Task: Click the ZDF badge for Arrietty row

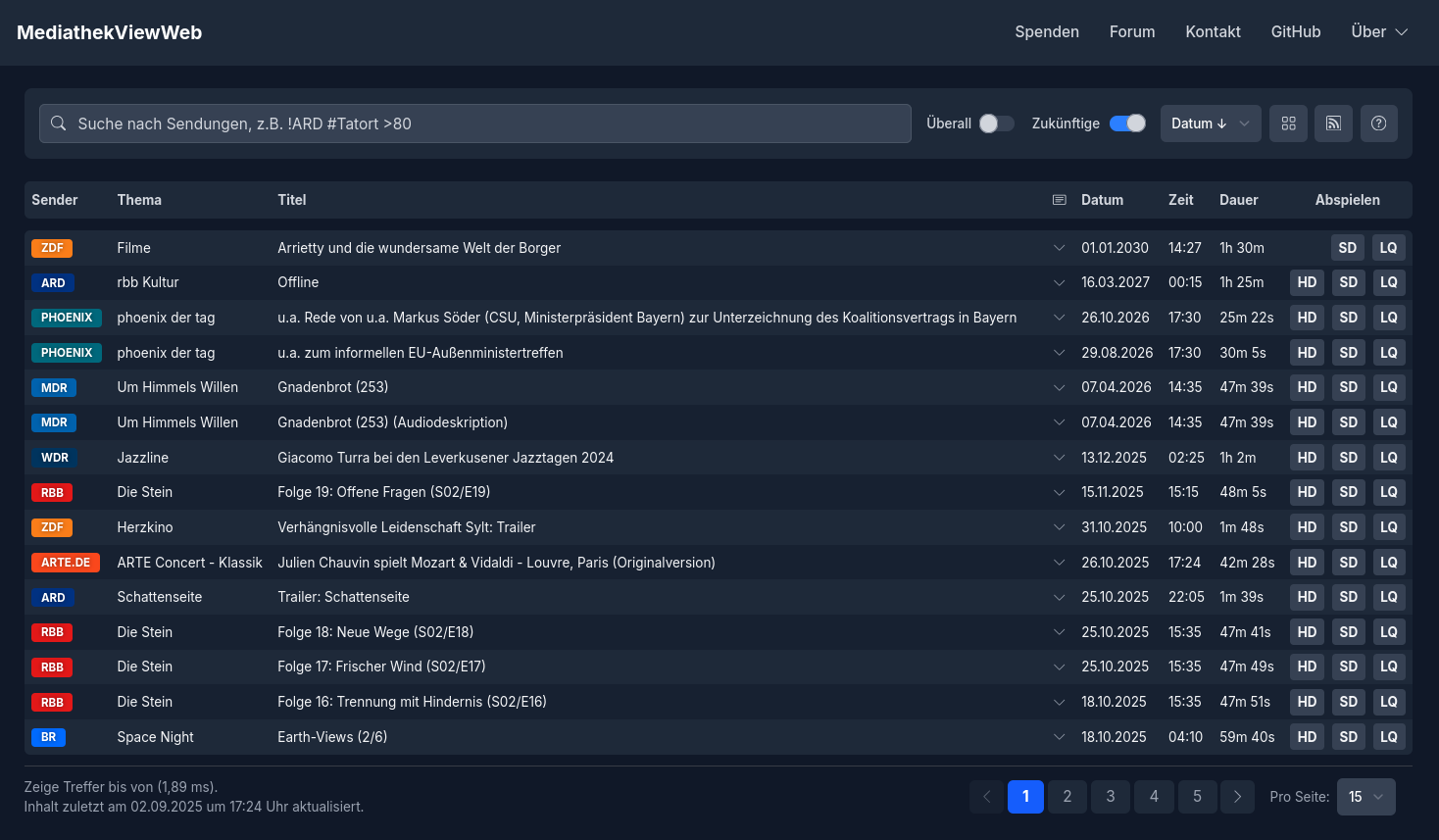Action: 52,248
